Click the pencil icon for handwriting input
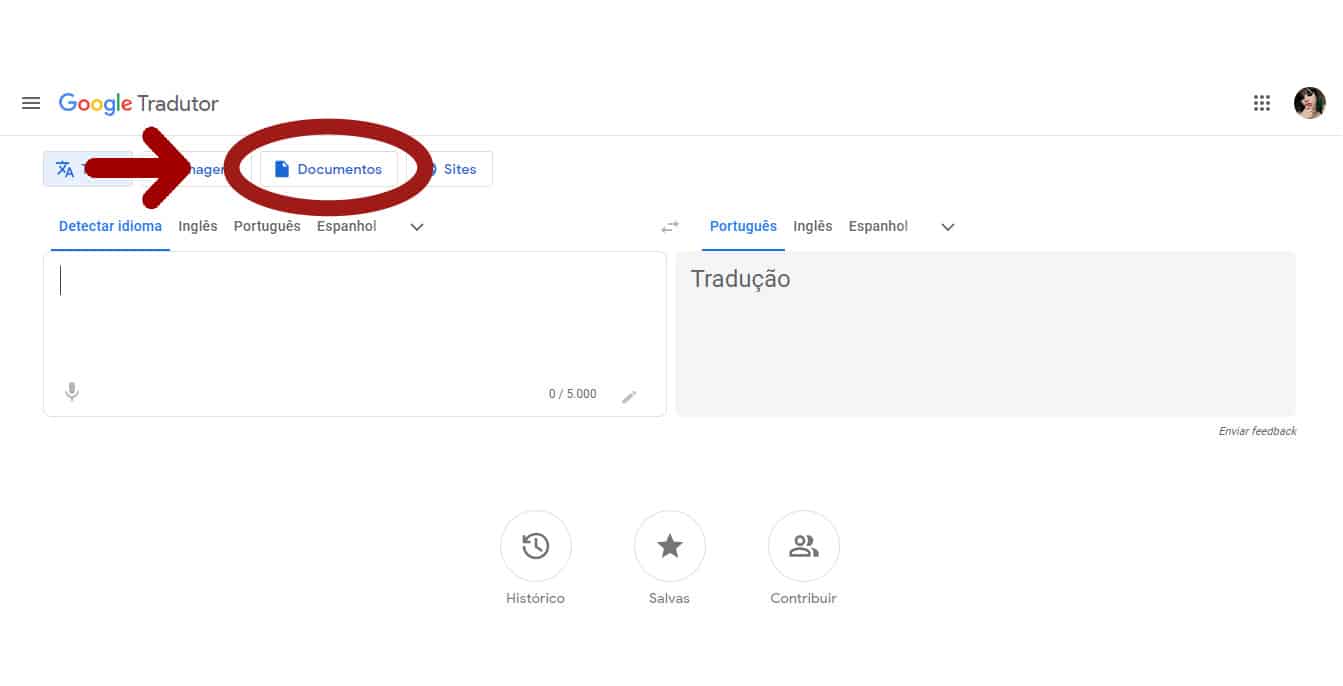 pyautogui.click(x=630, y=396)
